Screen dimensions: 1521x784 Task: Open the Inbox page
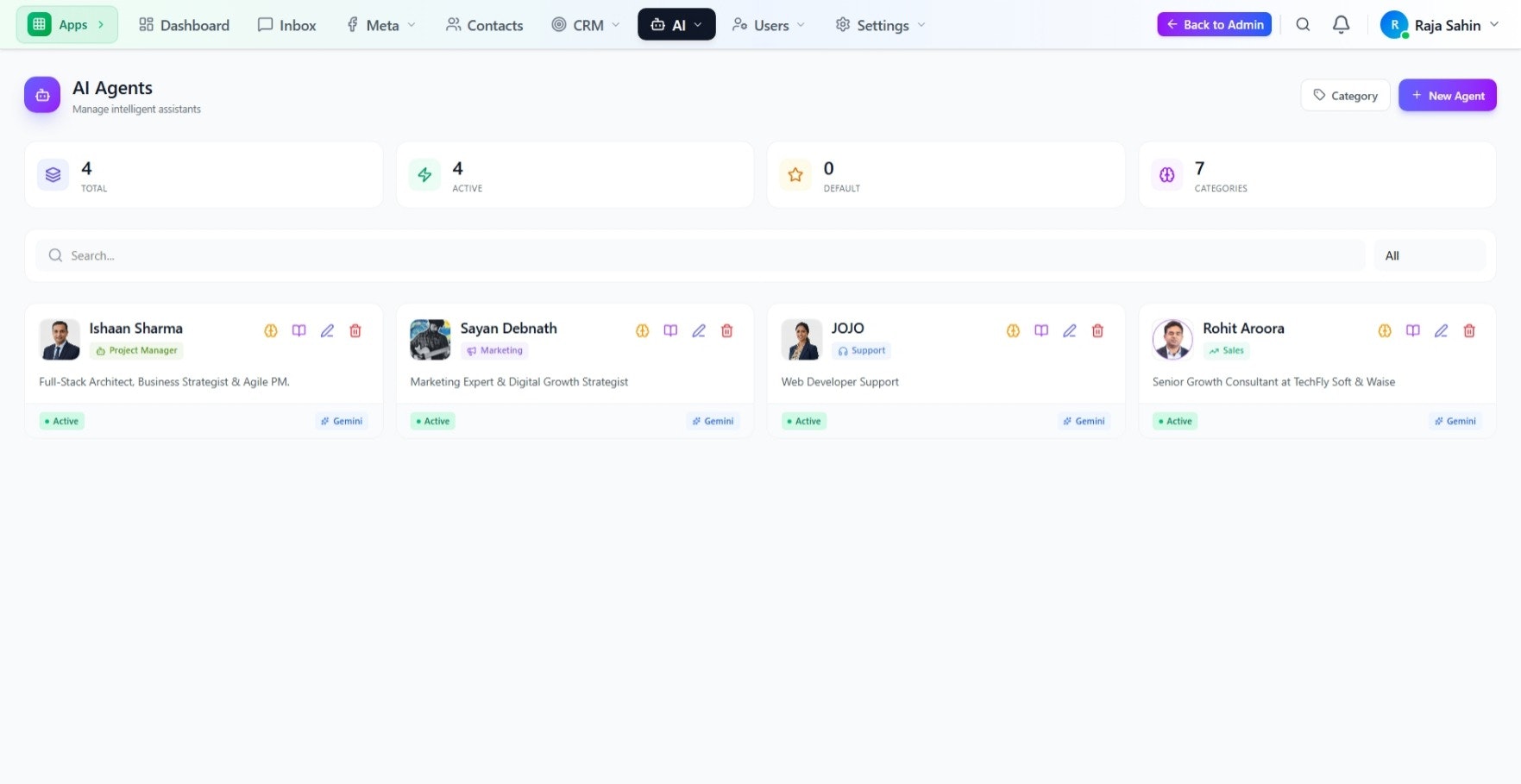[x=287, y=25]
